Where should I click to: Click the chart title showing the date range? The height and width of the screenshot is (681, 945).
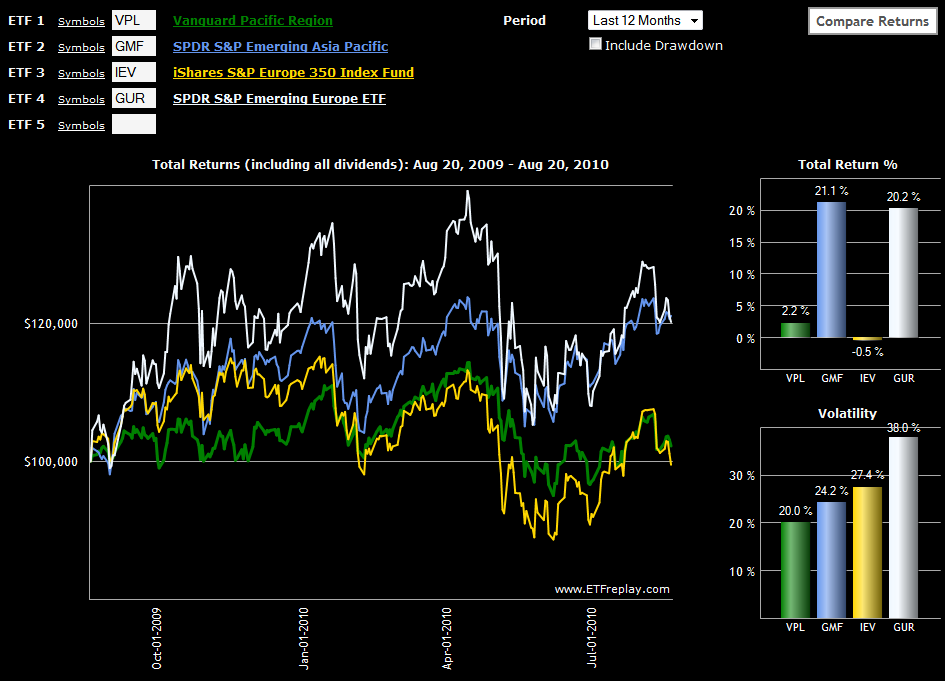coord(380,165)
